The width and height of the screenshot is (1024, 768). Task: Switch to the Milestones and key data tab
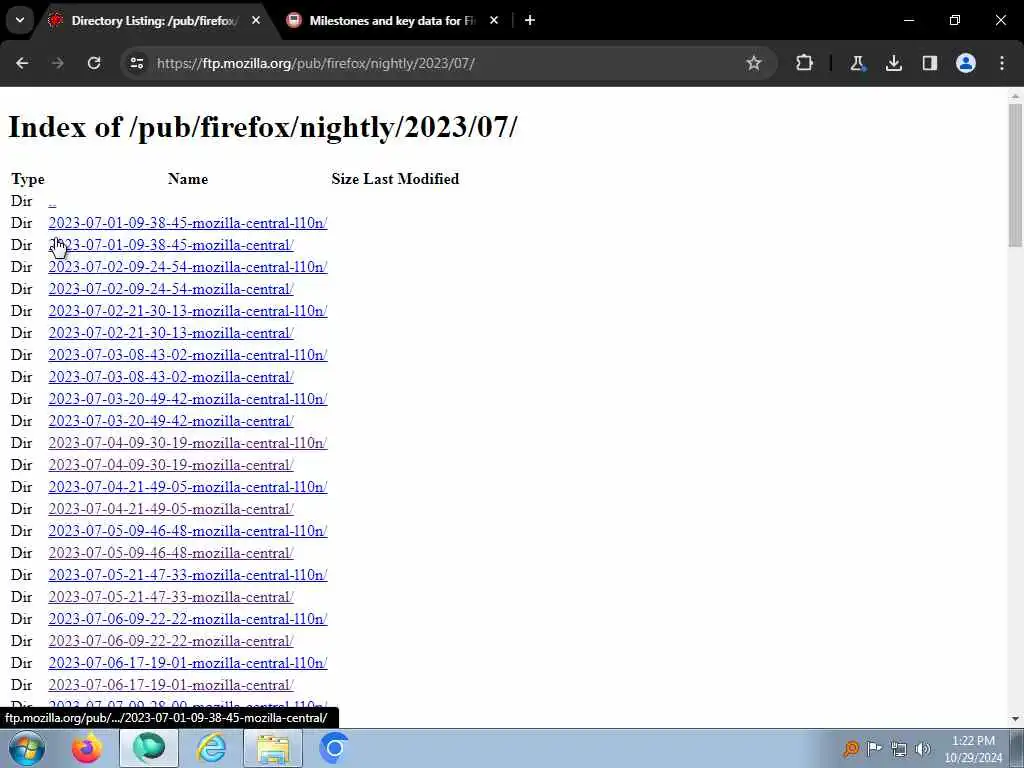point(392,20)
